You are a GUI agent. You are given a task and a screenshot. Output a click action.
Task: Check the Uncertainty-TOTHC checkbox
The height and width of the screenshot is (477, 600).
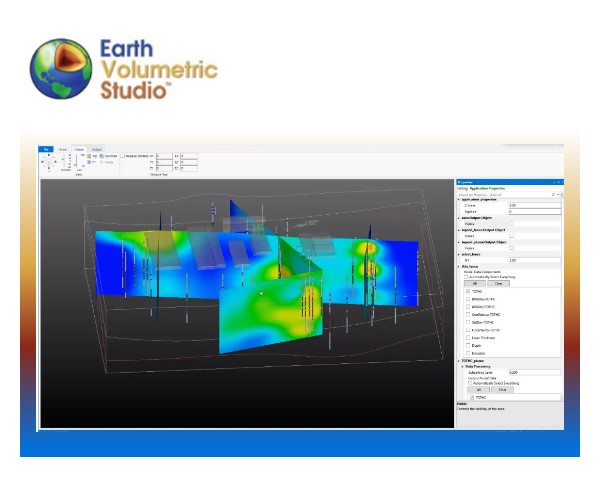coord(468,330)
